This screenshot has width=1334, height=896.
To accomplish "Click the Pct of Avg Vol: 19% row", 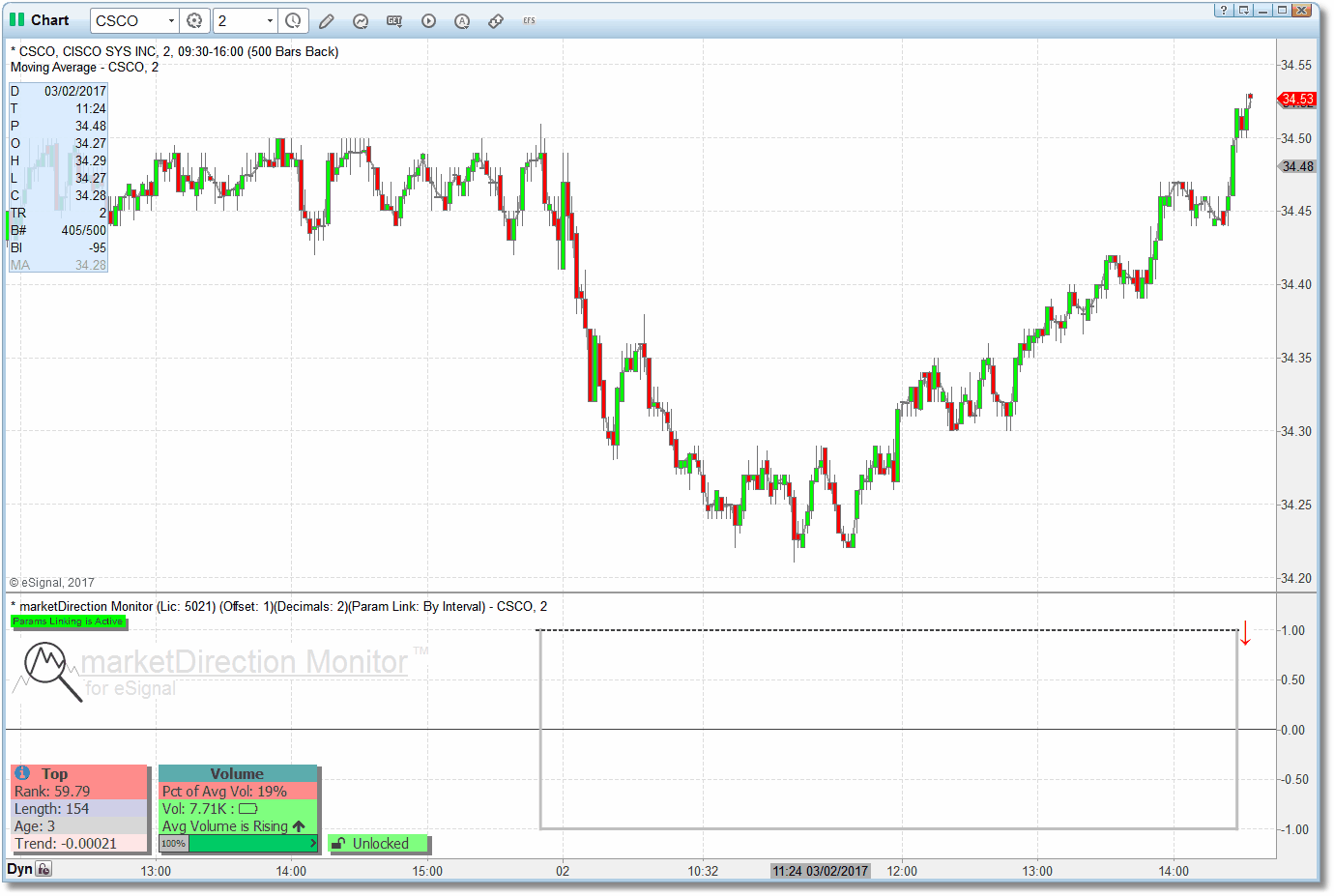I will click(238, 792).
